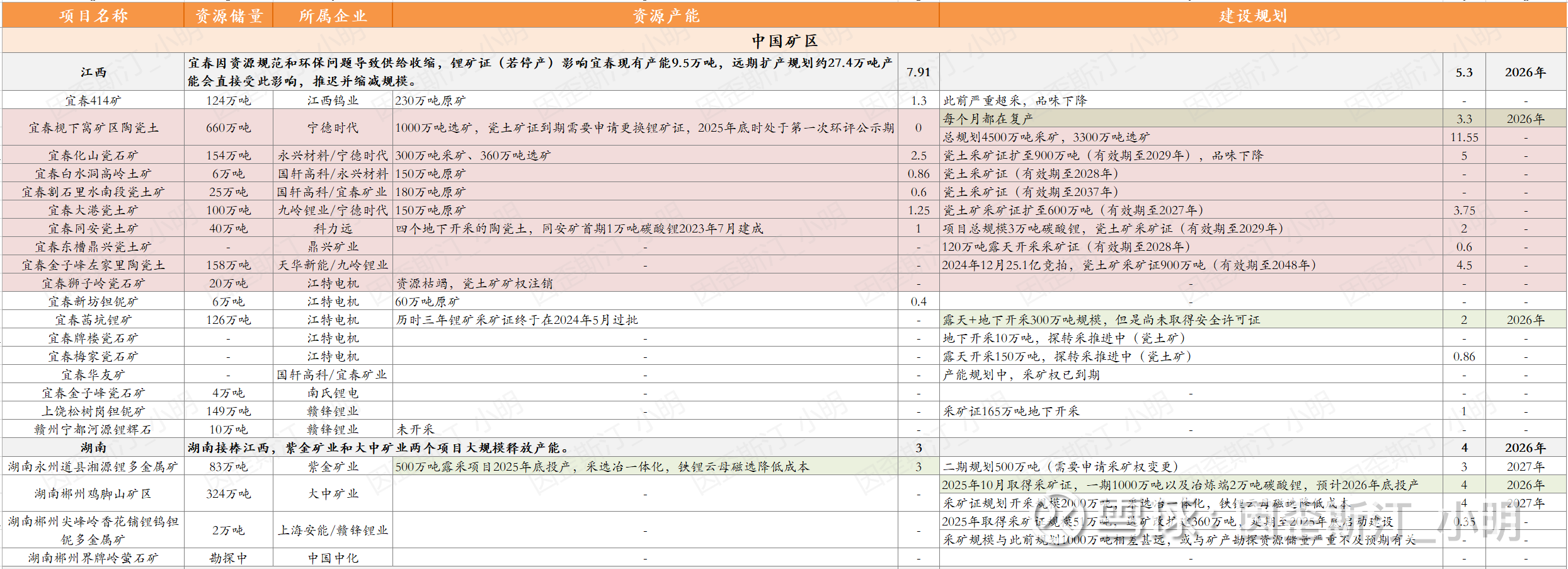Click the 宜春茜坑锂矿 project cell
The width and height of the screenshot is (1568, 569).
click(x=93, y=319)
